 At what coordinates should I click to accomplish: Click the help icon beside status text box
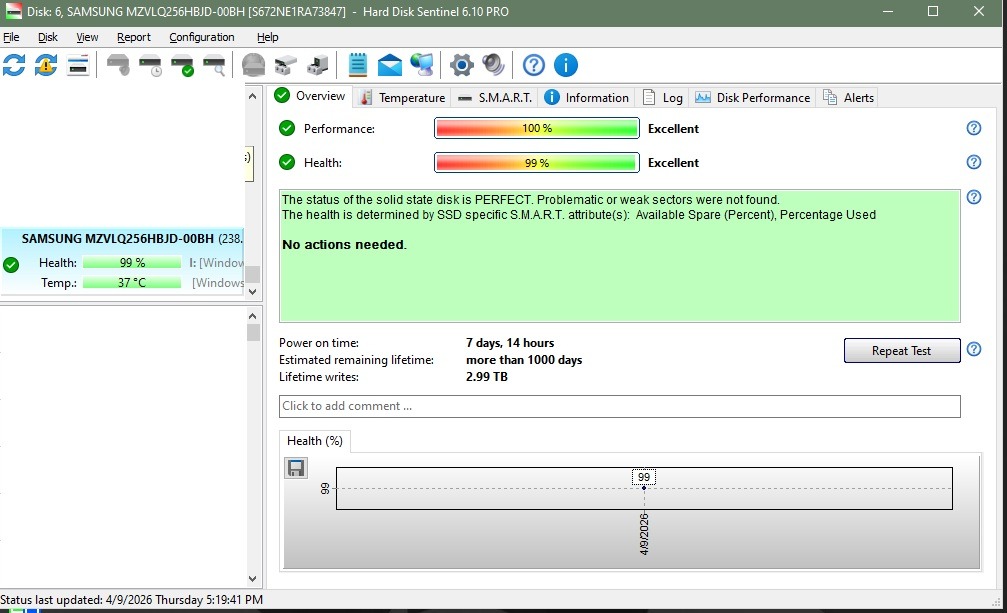point(974,197)
